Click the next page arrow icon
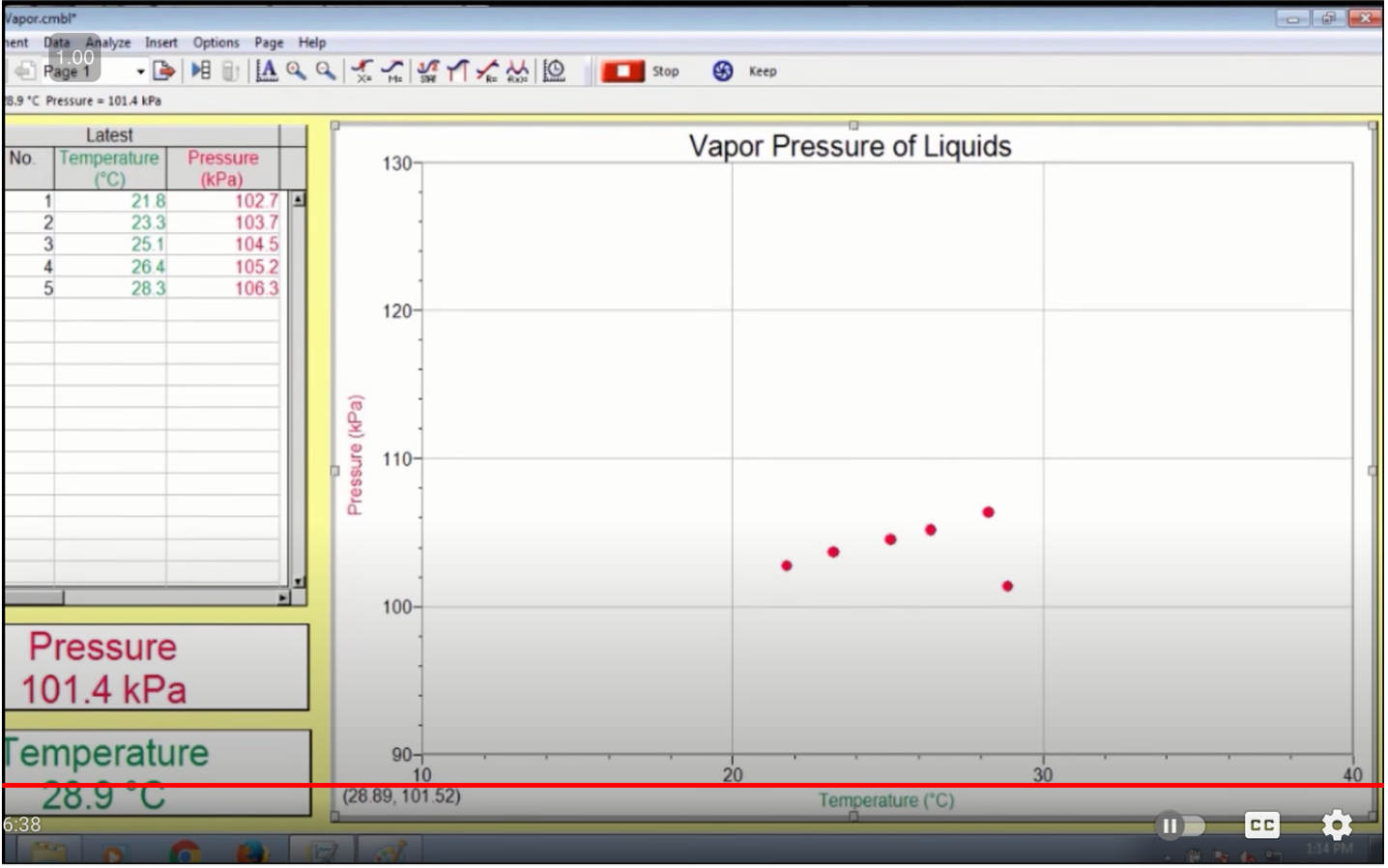 click(x=164, y=71)
